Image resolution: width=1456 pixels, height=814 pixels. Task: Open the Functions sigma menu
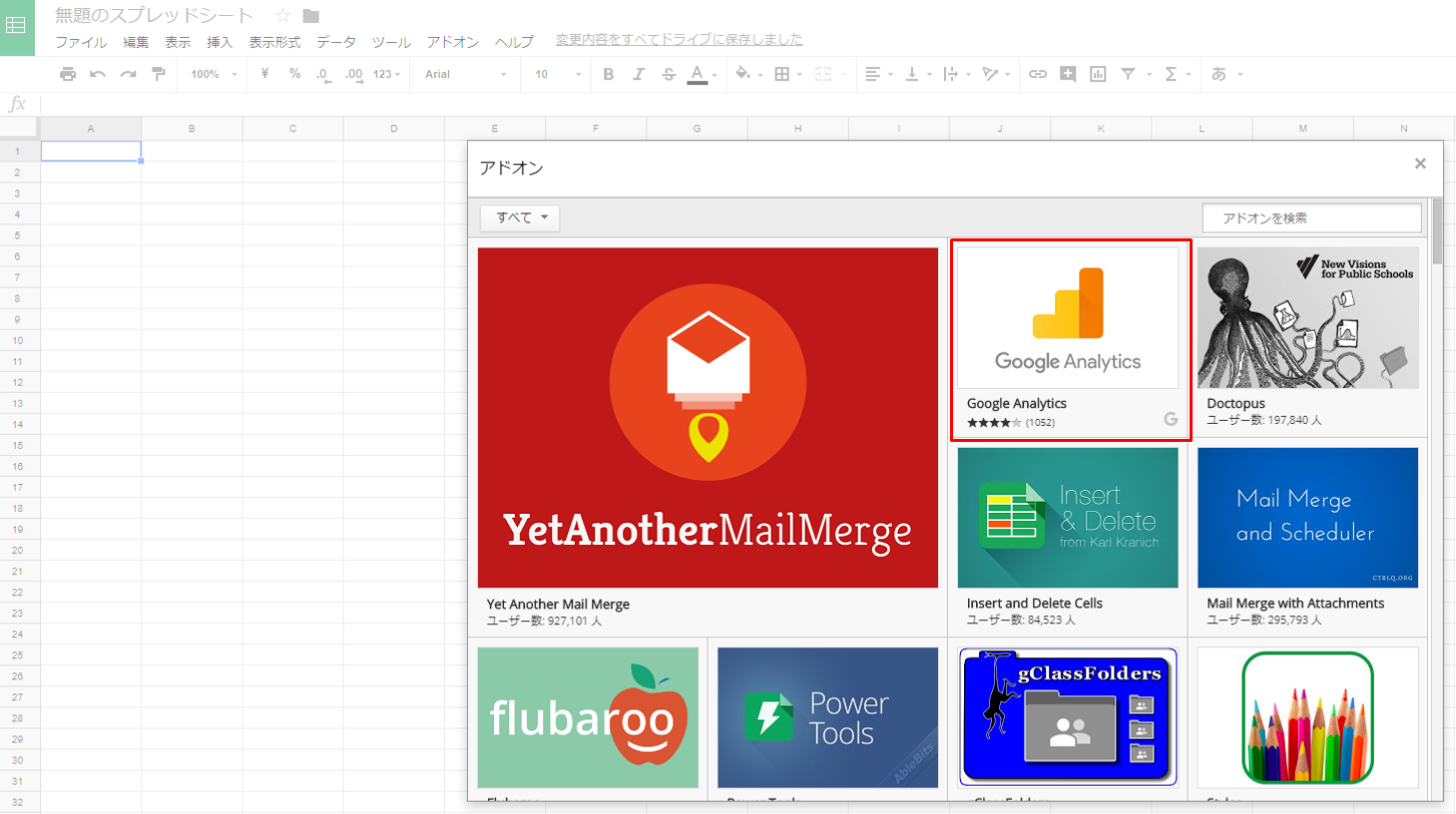(x=1177, y=74)
